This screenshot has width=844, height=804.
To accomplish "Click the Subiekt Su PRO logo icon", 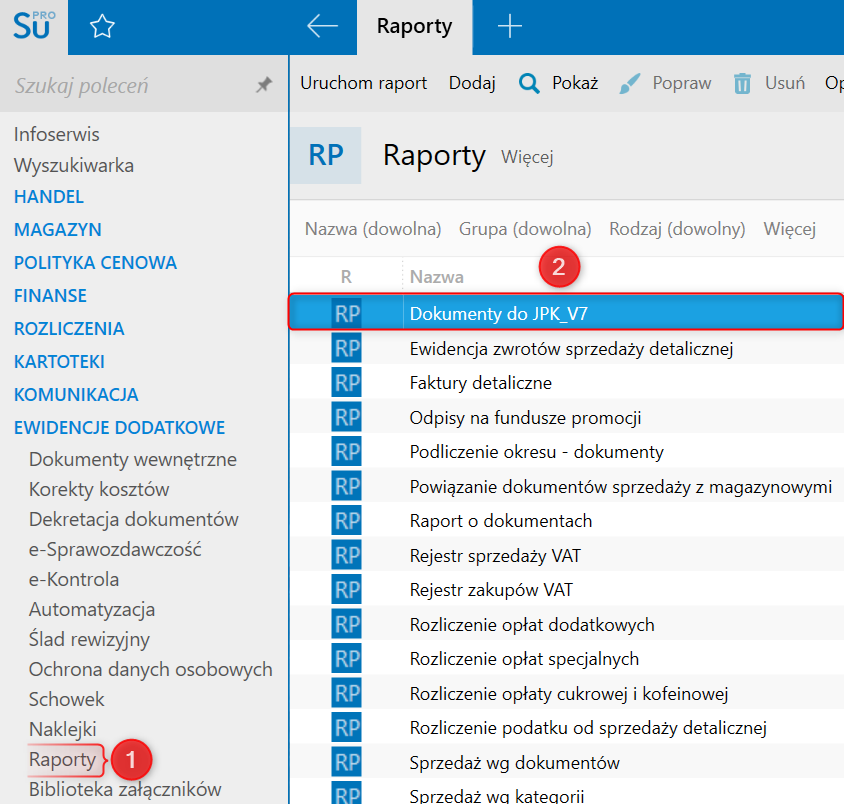I will click(x=34, y=27).
